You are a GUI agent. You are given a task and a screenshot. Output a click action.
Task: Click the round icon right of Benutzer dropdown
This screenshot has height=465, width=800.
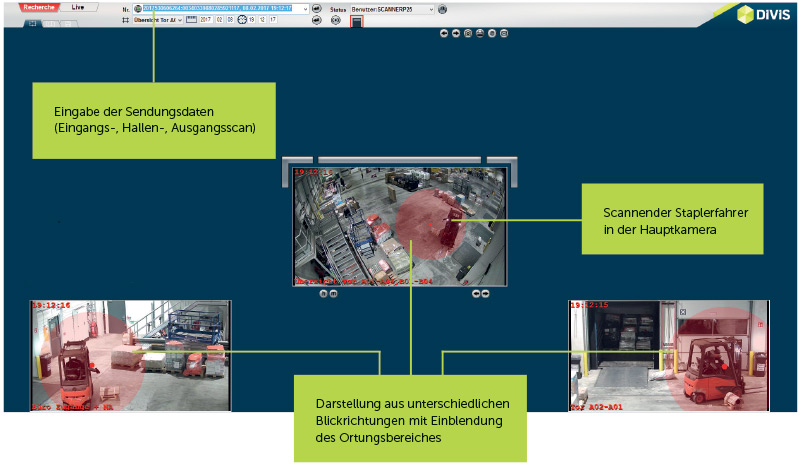click(443, 9)
